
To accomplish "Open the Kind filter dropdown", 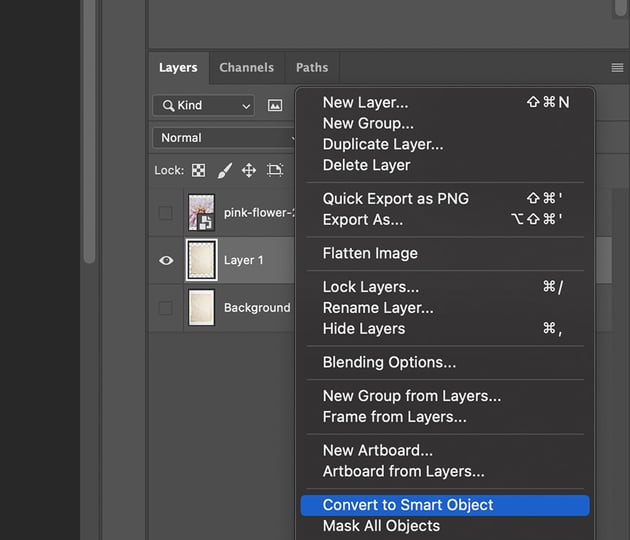I will point(204,105).
